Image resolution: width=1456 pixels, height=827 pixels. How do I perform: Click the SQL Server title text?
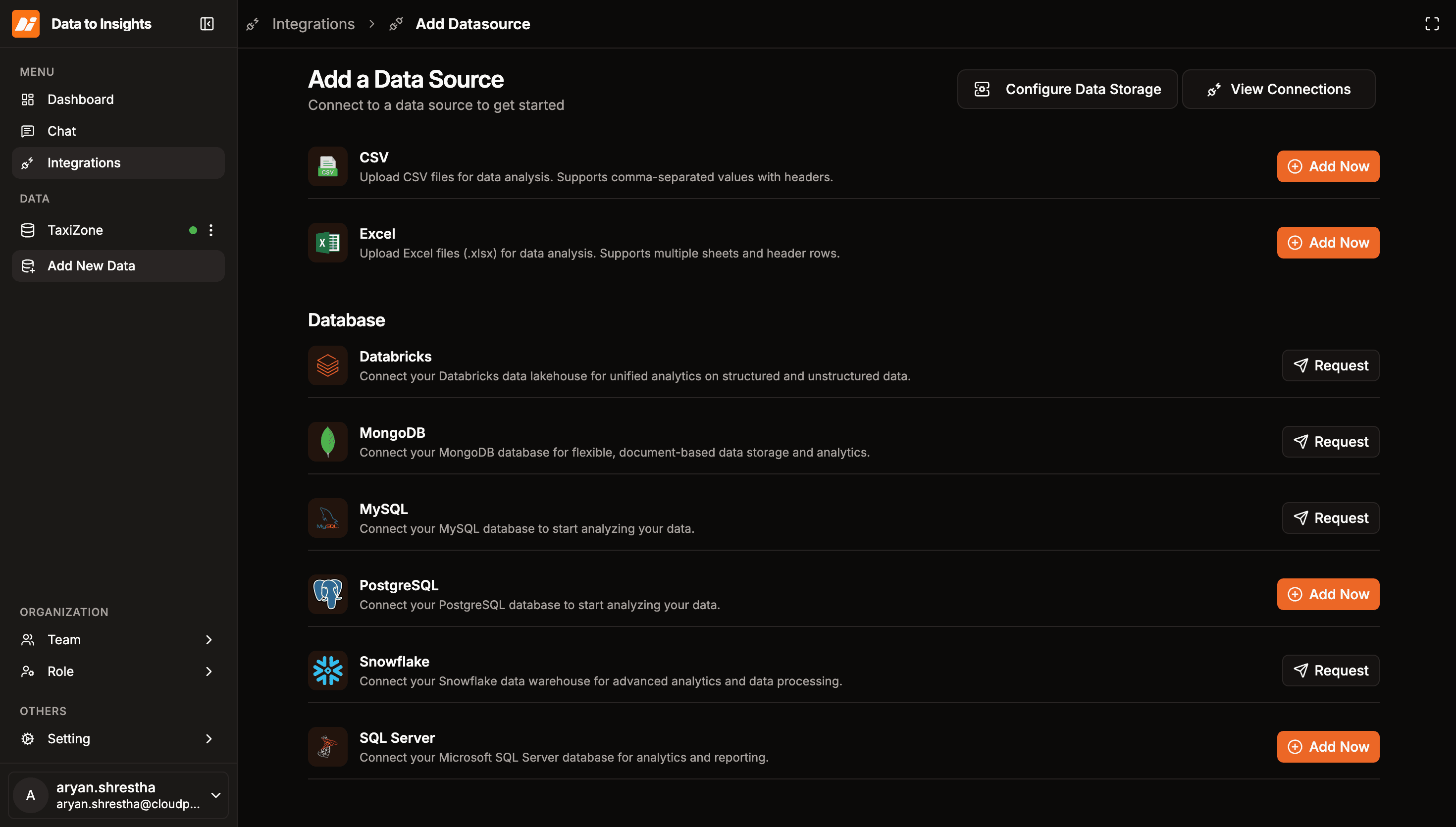397,737
